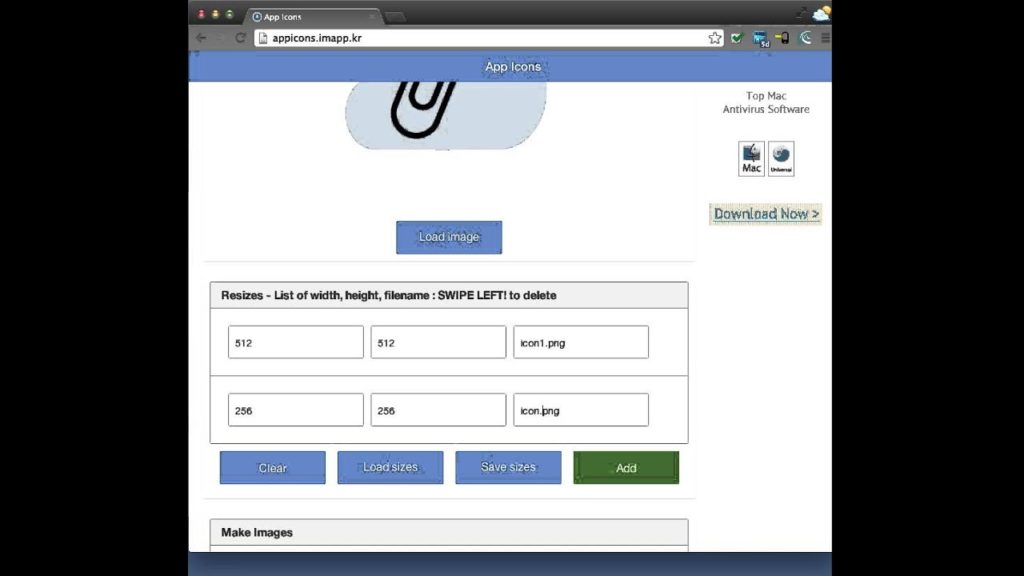Click the browser back arrow
Image resolution: width=1024 pixels, height=576 pixels.
tap(201, 38)
